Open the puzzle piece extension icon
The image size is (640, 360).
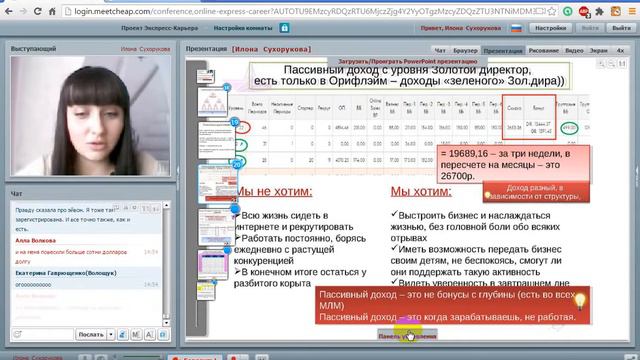pyautogui.click(x=600, y=11)
